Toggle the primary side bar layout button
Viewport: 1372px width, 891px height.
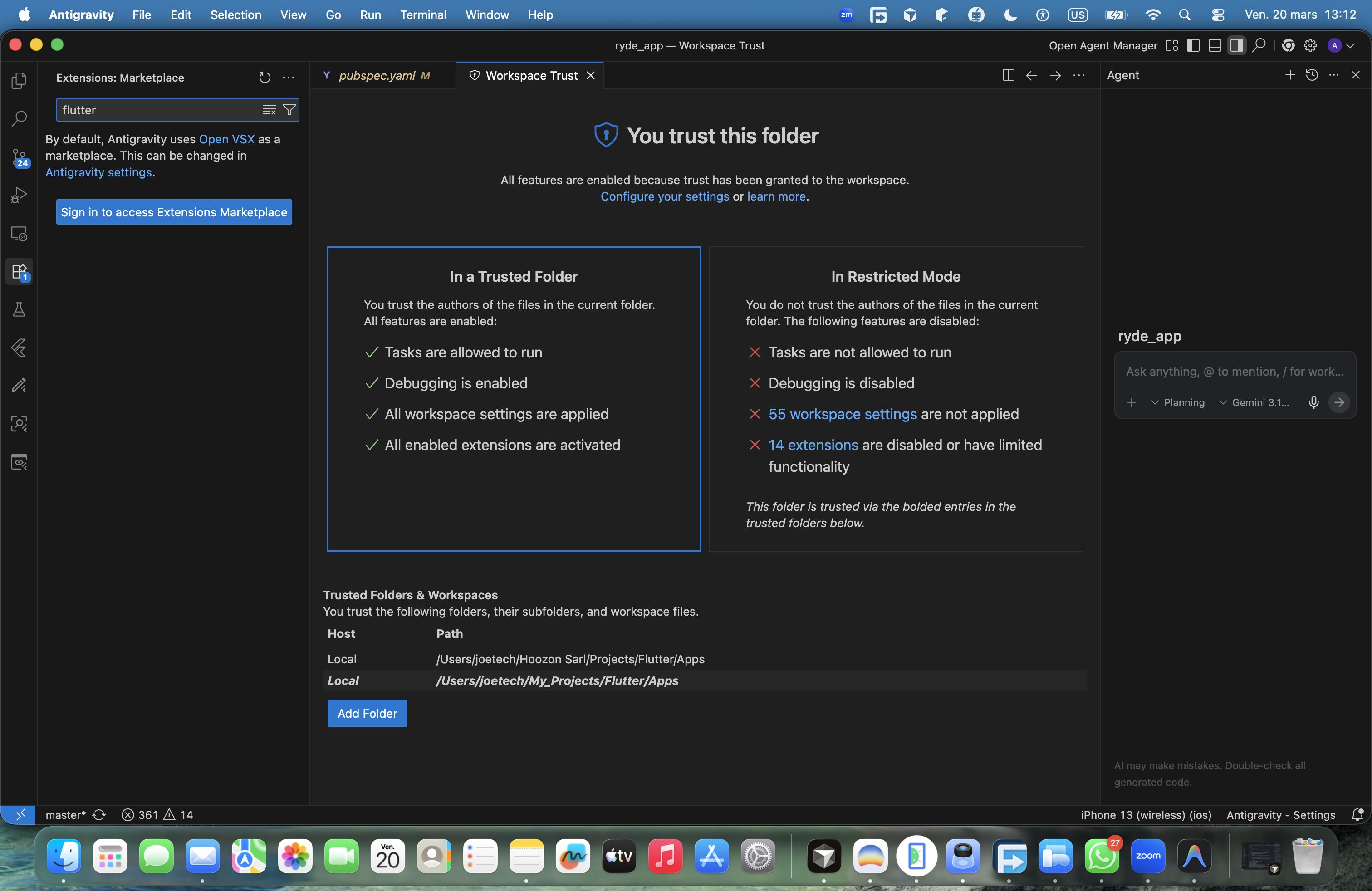[1193, 45]
